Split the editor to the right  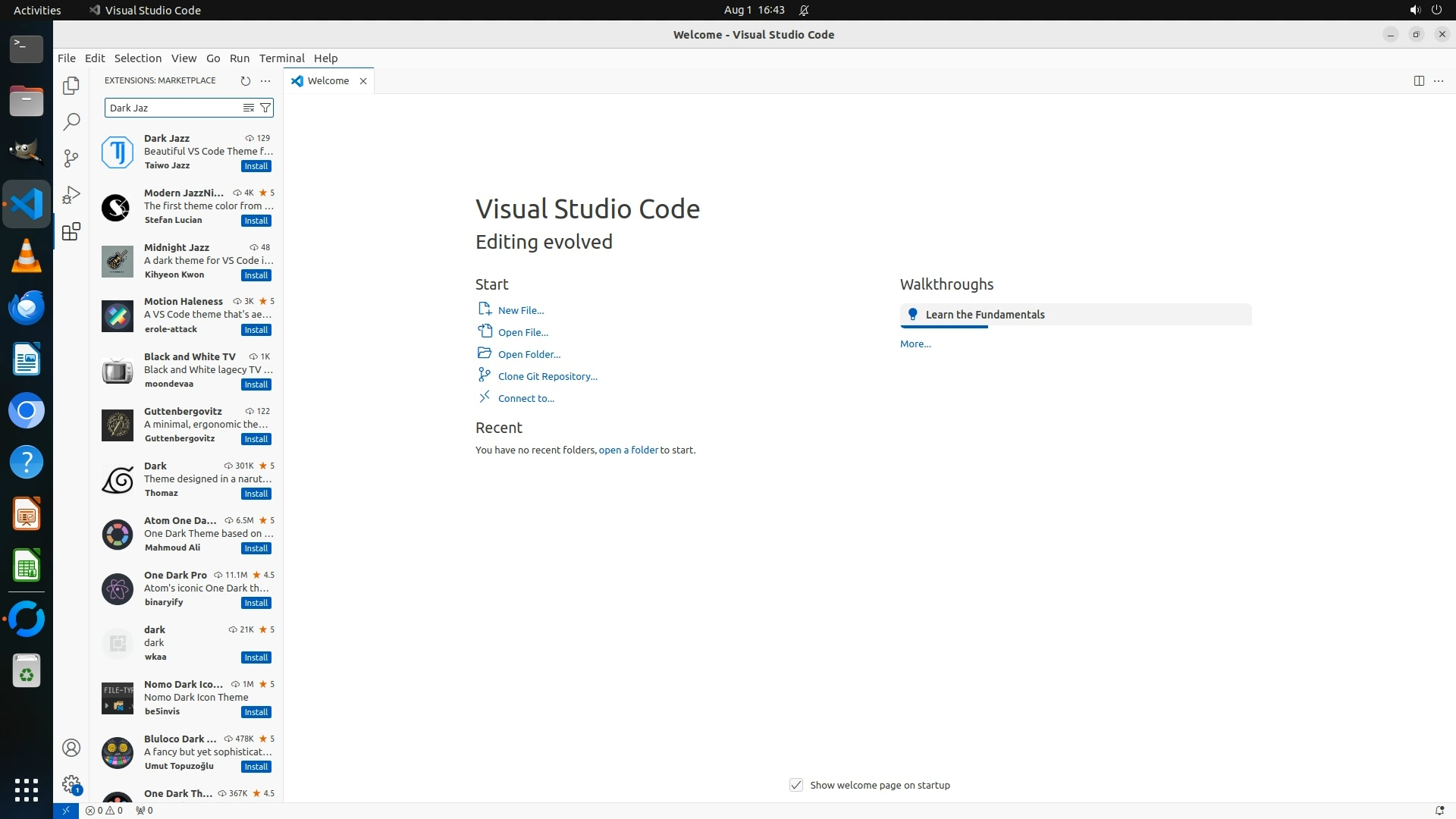[x=1418, y=80]
